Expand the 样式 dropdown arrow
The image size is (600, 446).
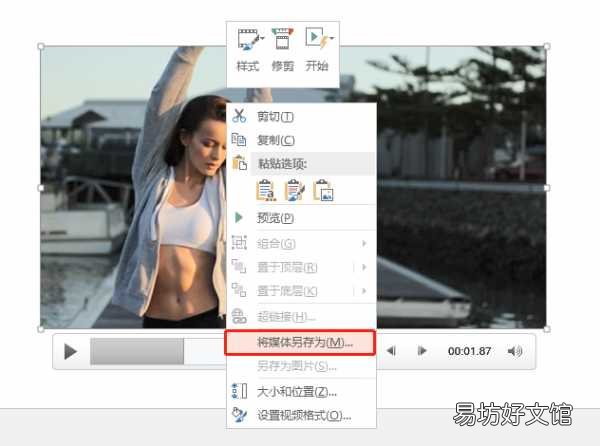click(x=262, y=38)
